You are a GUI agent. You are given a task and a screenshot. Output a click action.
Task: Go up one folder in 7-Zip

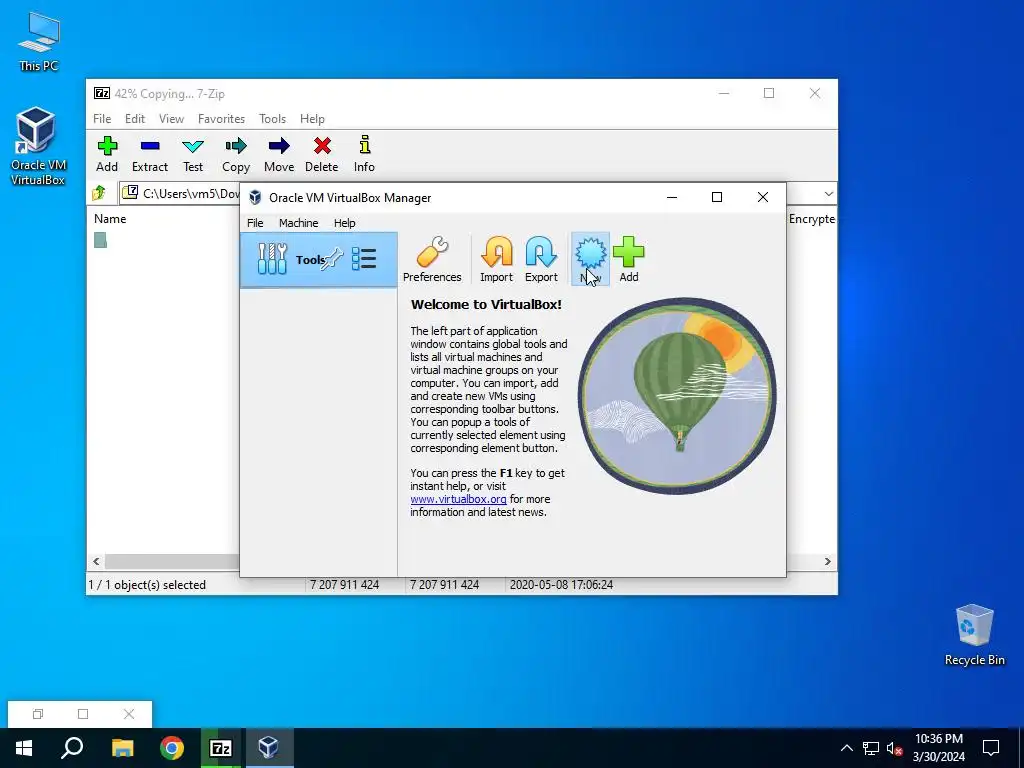click(99, 193)
